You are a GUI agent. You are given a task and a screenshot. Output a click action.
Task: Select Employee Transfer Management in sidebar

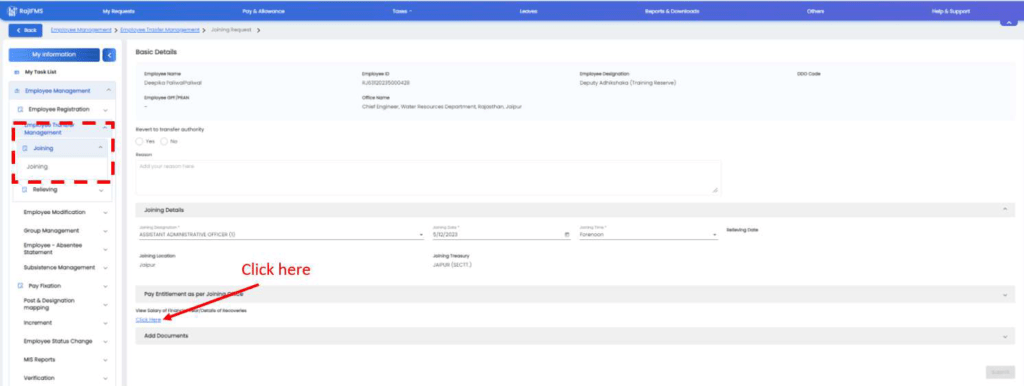(x=49, y=129)
